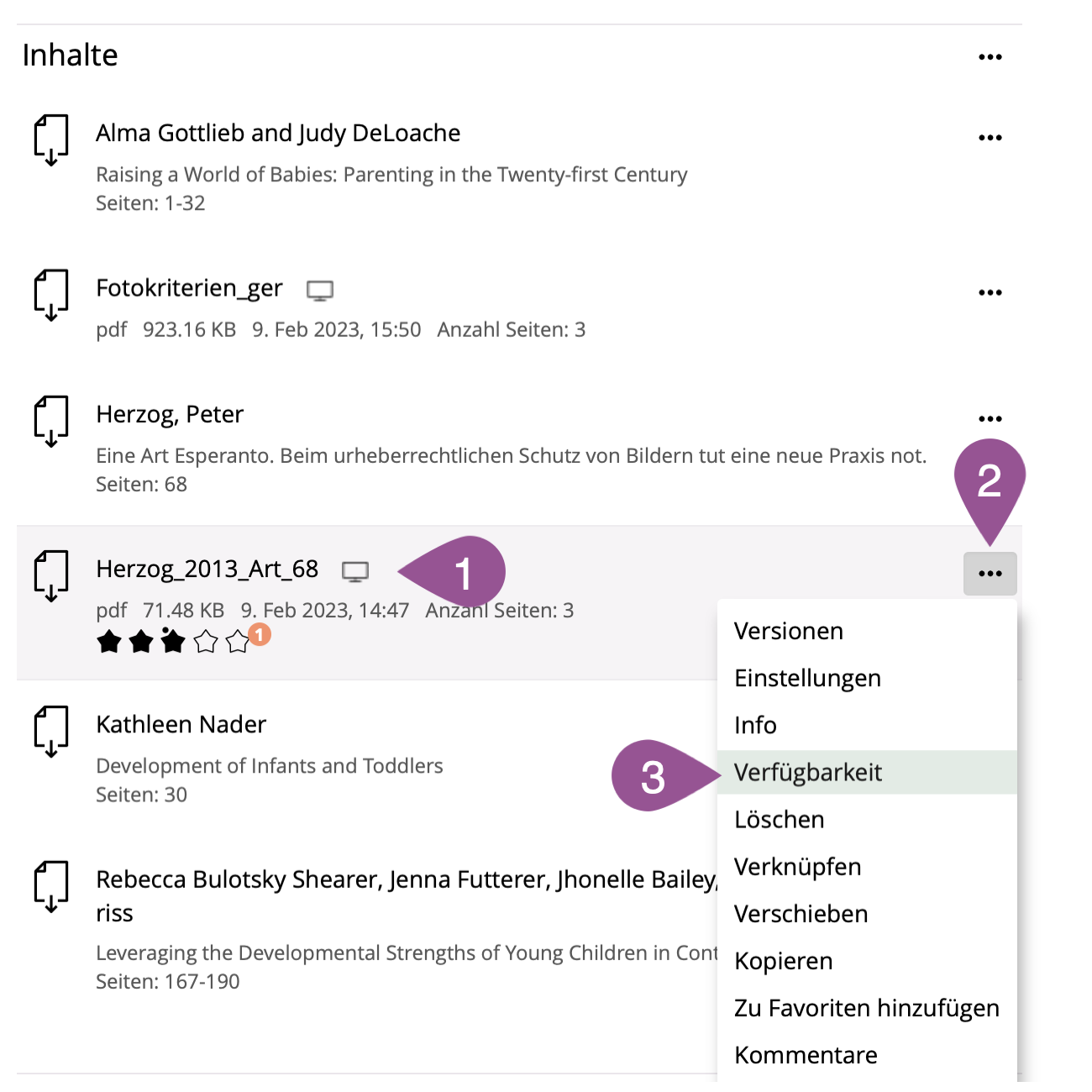Image resolution: width=1092 pixels, height=1092 pixels.
Task: Click download icon for Alma Gottlieb entry
Action: tap(51, 139)
